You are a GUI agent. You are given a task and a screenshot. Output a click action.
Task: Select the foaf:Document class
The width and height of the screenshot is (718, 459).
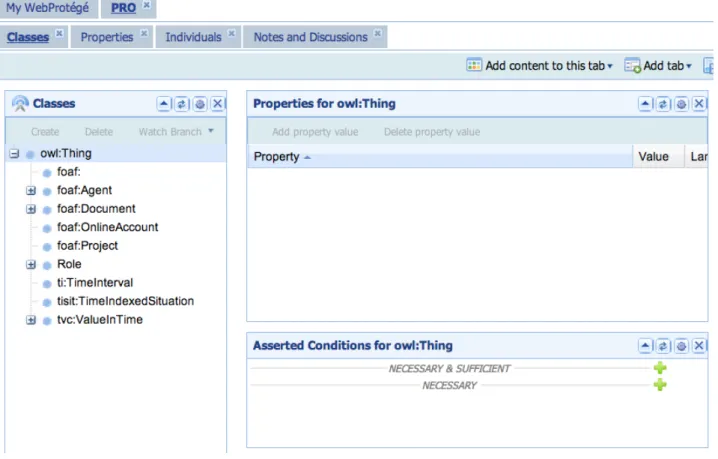(x=96, y=209)
